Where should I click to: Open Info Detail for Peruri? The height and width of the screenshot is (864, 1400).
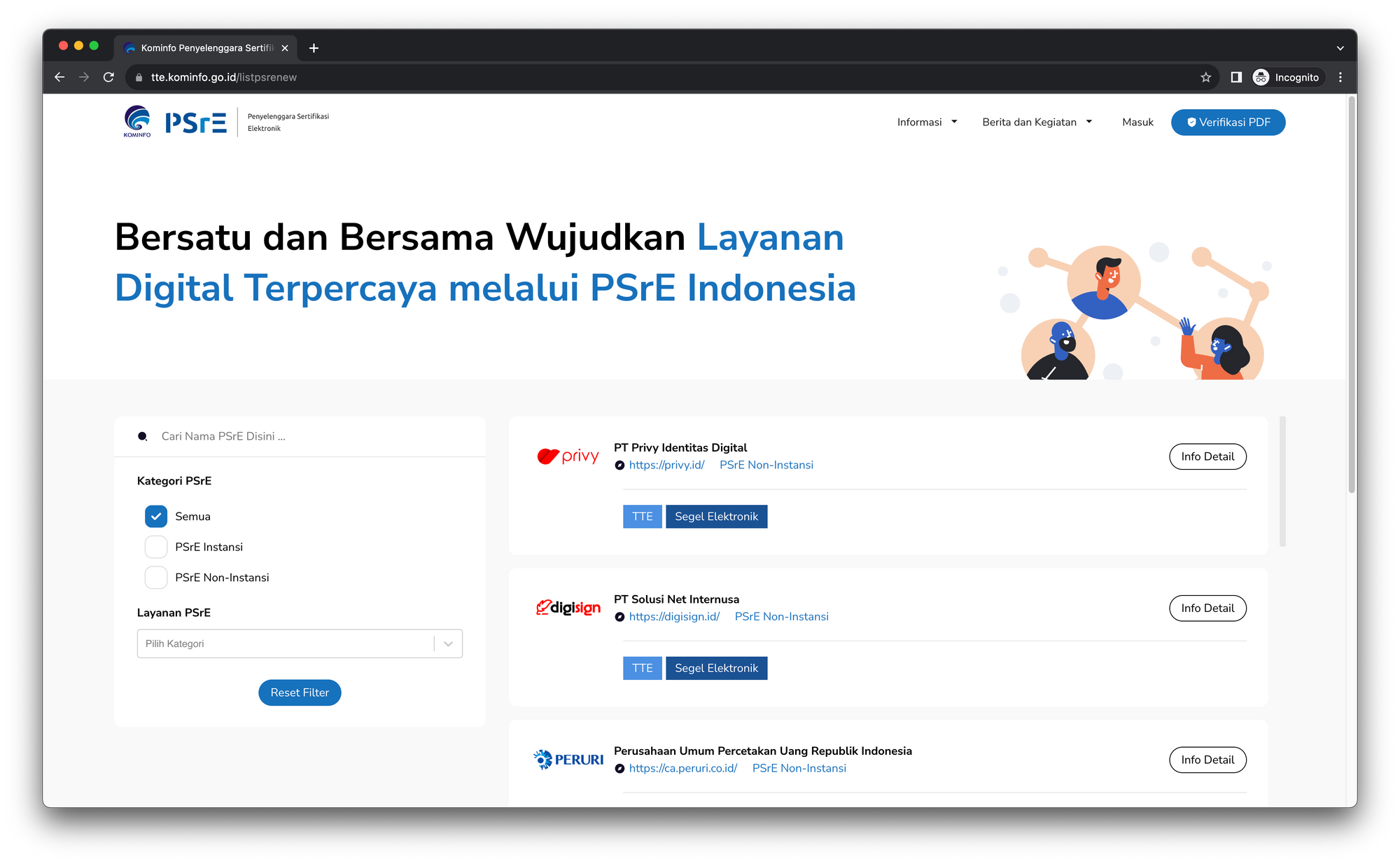pyautogui.click(x=1207, y=760)
